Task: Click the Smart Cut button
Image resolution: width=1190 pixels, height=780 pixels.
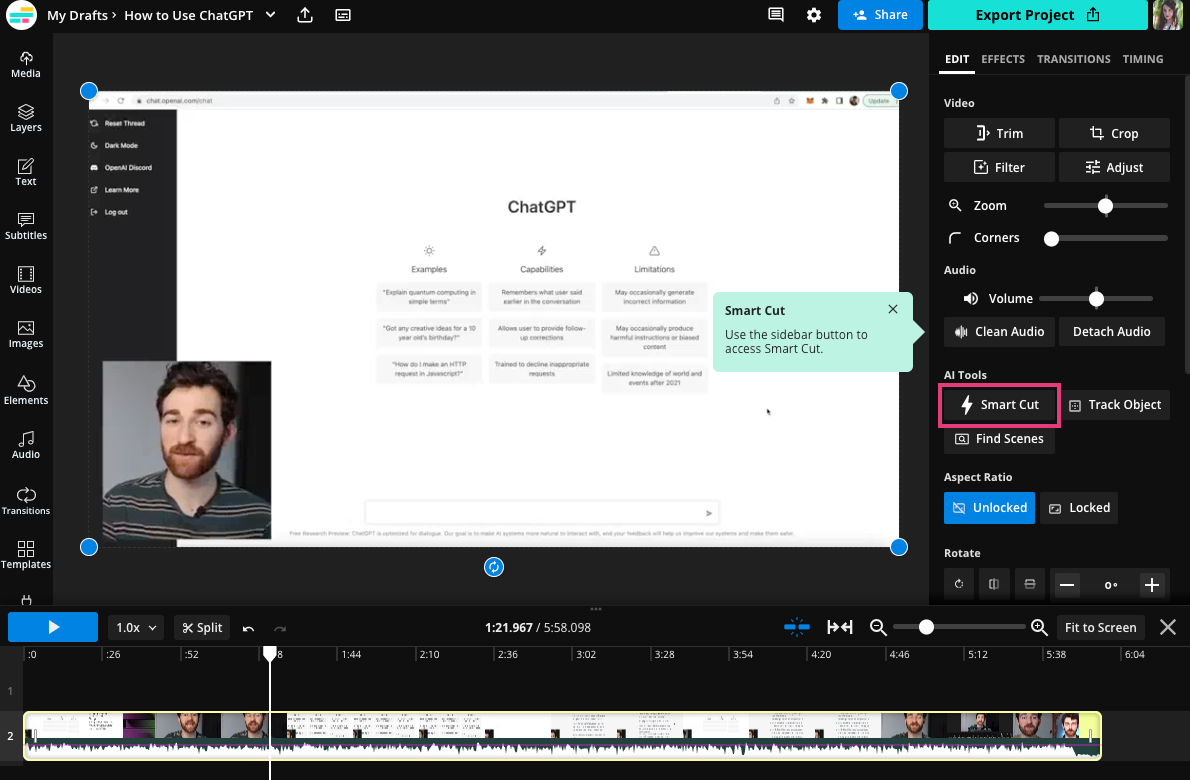Action: tap(1000, 405)
